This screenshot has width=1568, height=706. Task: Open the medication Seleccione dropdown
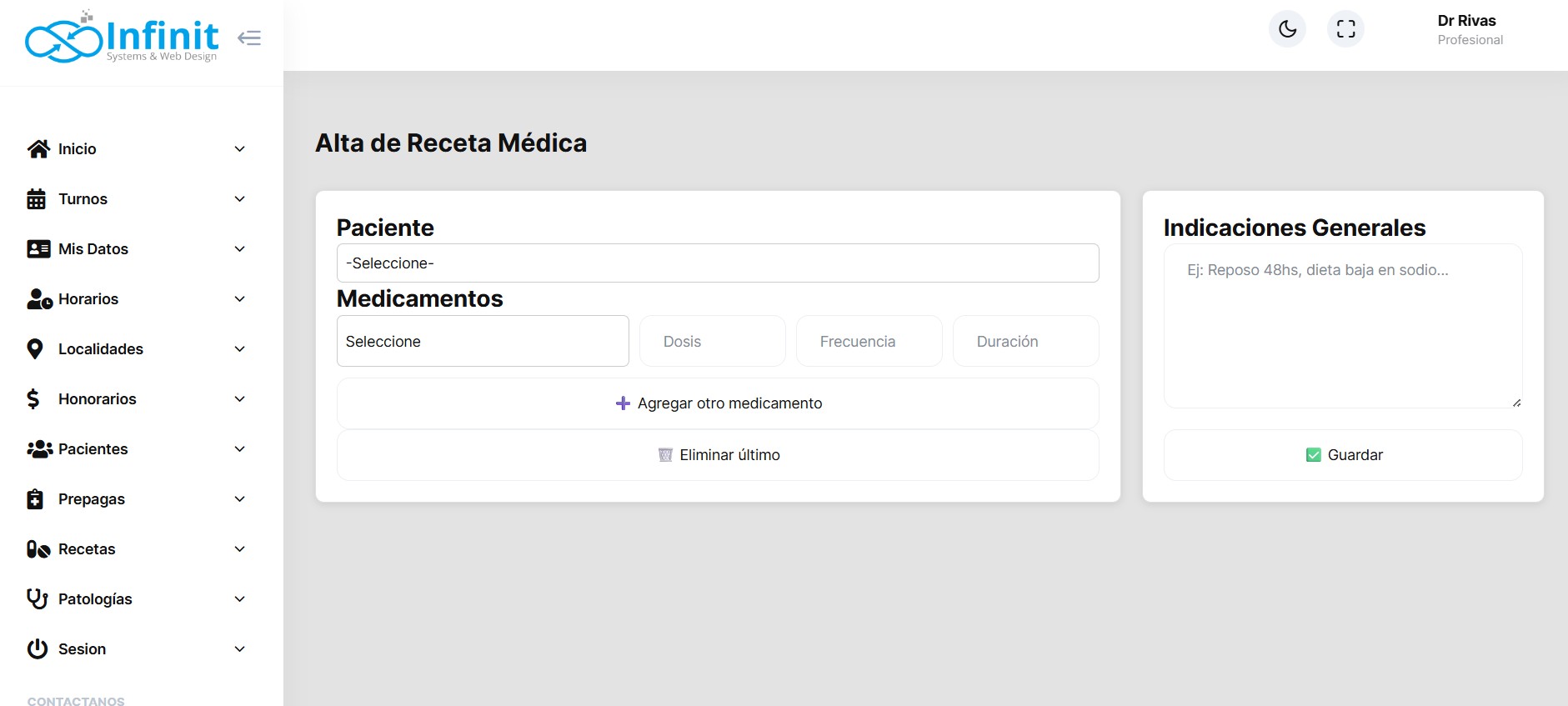[x=482, y=341]
